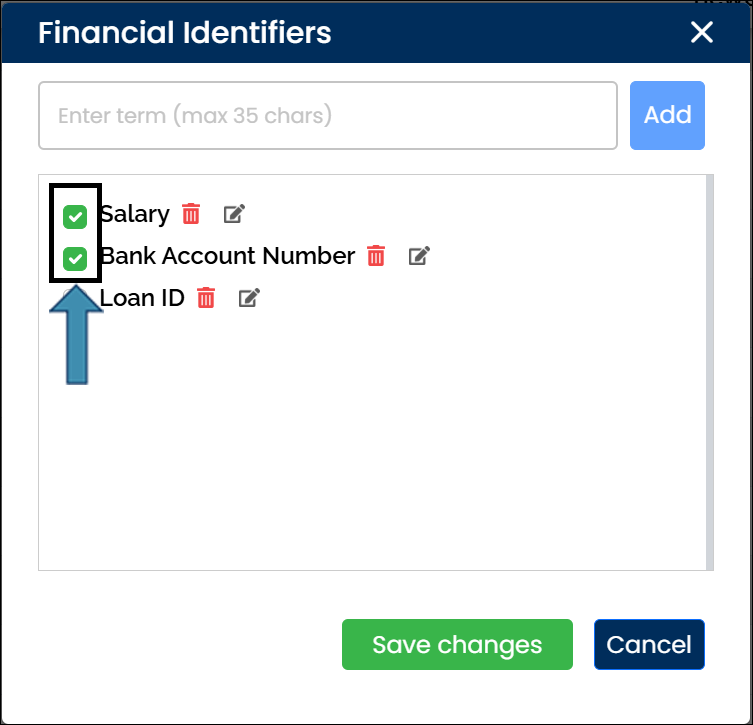Click the blue upward arrow annotation
The height and width of the screenshot is (725, 753).
(x=76, y=338)
